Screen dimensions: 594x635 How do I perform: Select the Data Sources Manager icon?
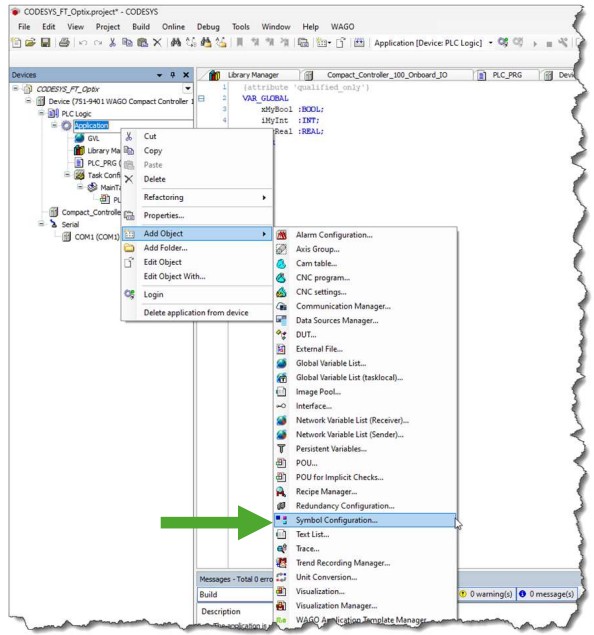(281, 320)
